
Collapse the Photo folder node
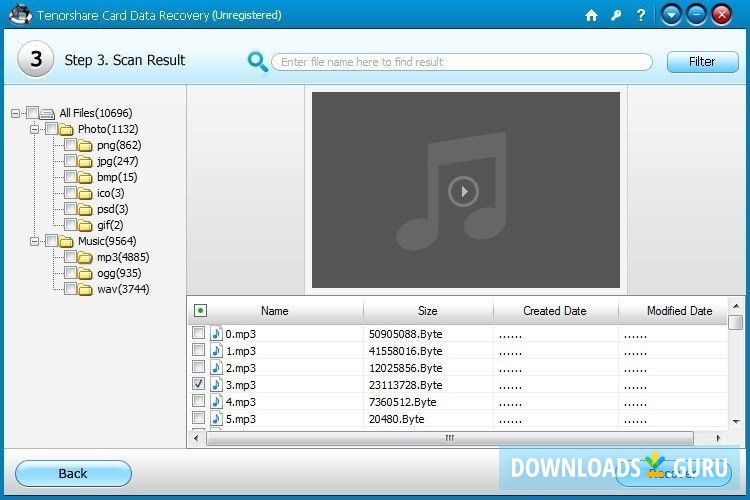(x=34, y=129)
